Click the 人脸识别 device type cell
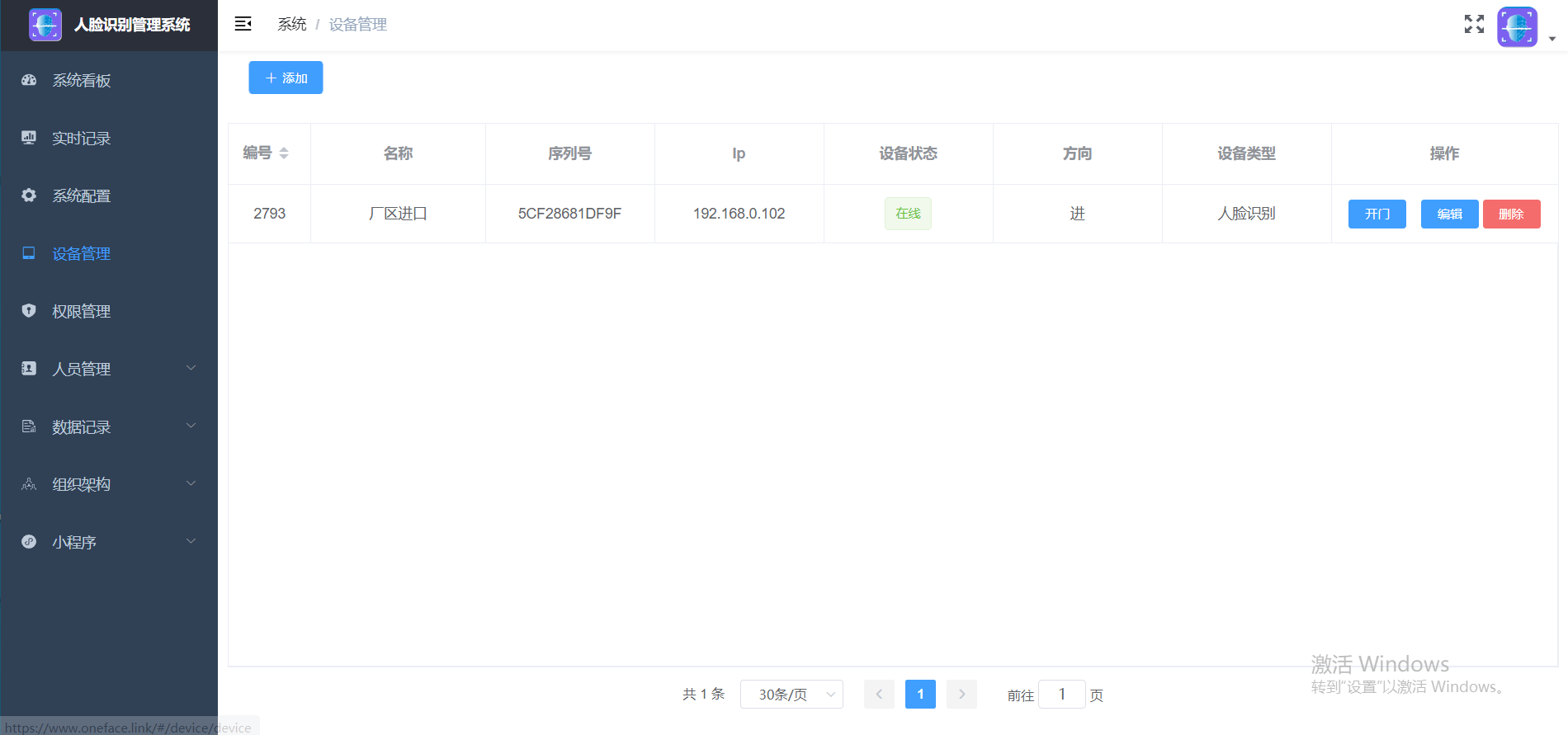Image resolution: width=1568 pixels, height=735 pixels. [x=1246, y=214]
